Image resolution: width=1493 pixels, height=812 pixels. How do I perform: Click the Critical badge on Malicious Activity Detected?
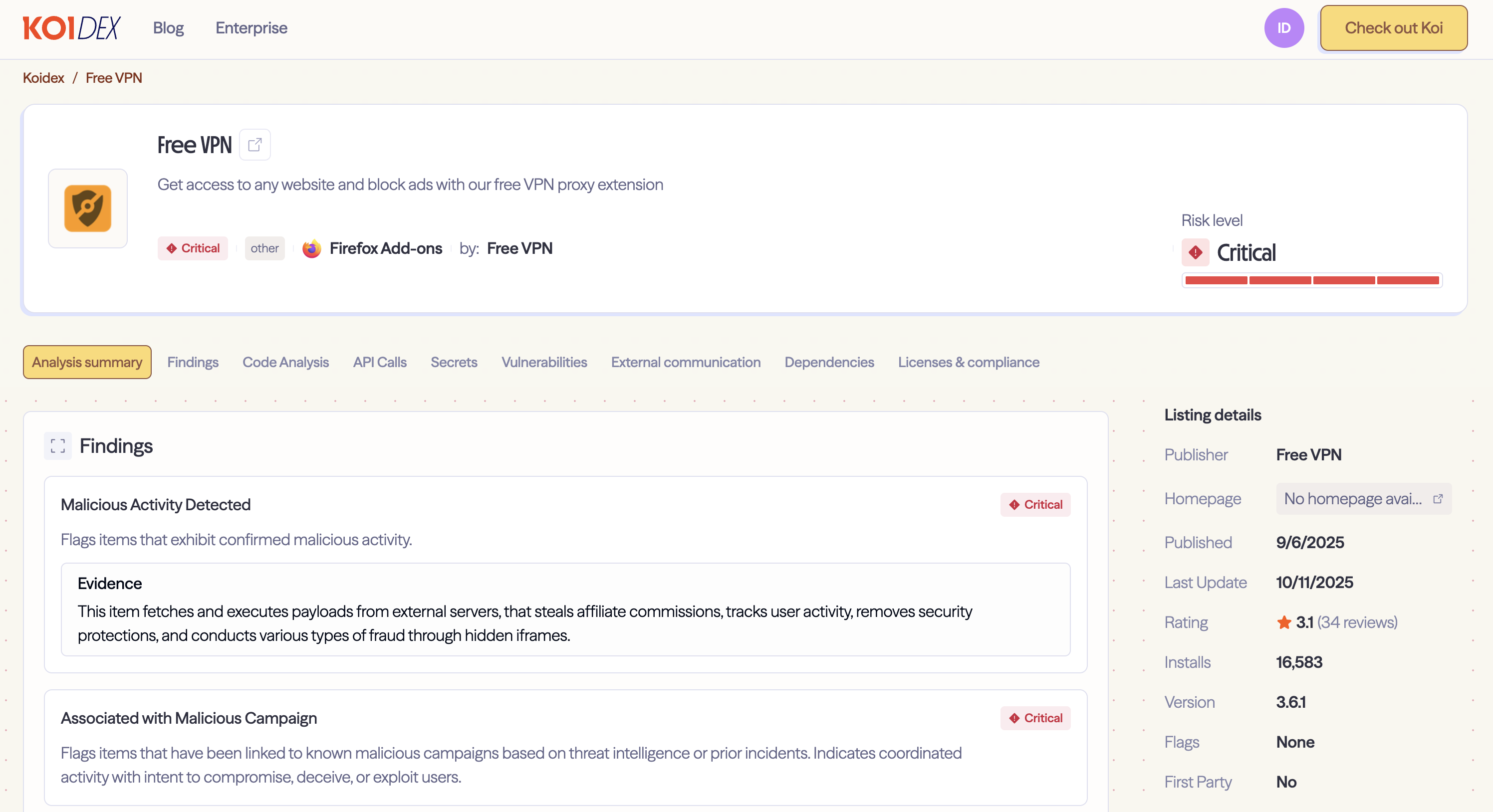pyautogui.click(x=1035, y=504)
